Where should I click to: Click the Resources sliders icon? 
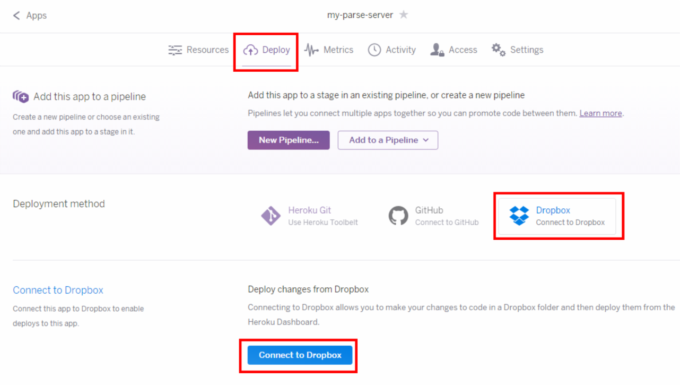pos(175,50)
